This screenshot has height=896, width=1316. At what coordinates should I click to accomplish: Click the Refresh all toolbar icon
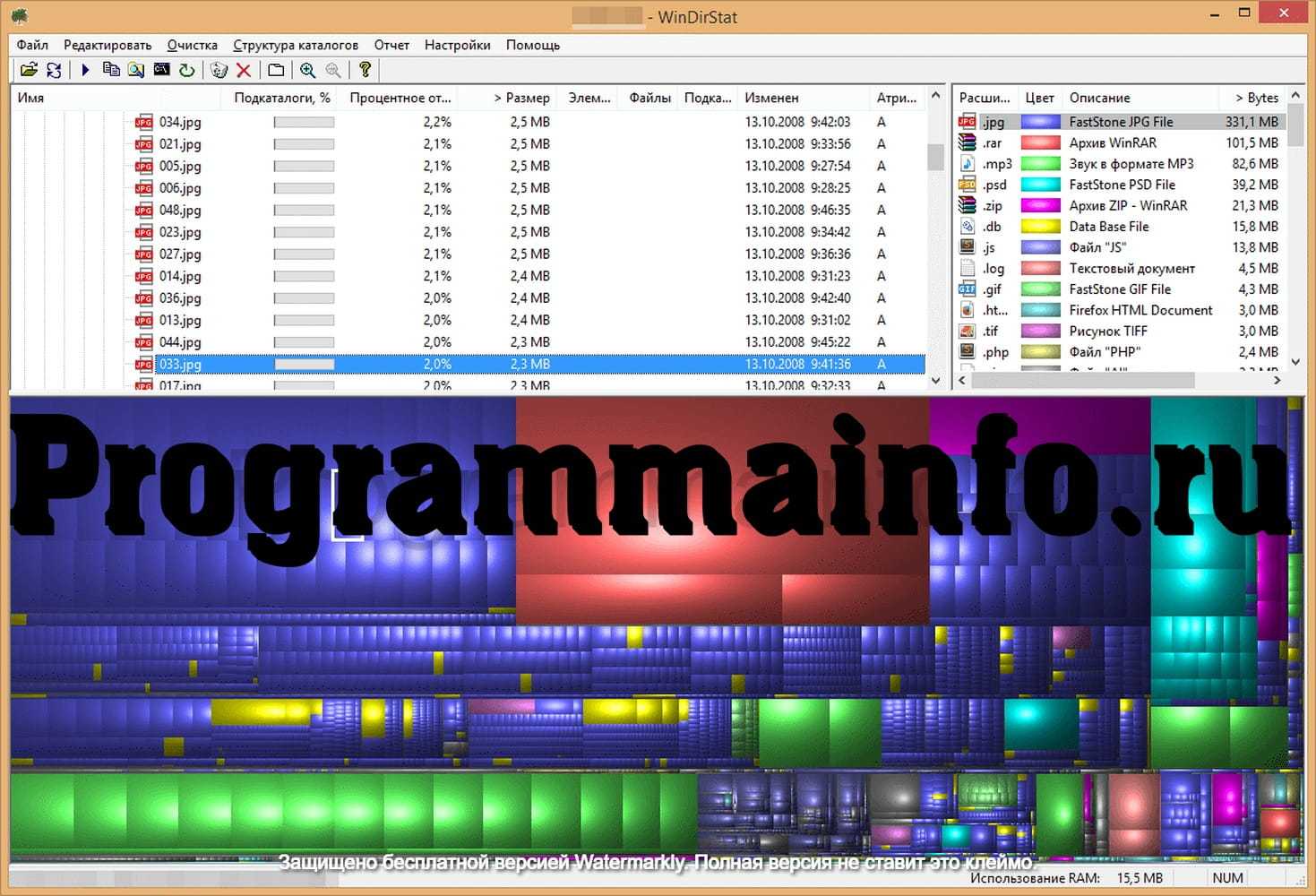pyautogui.click(x=54, y=70)
